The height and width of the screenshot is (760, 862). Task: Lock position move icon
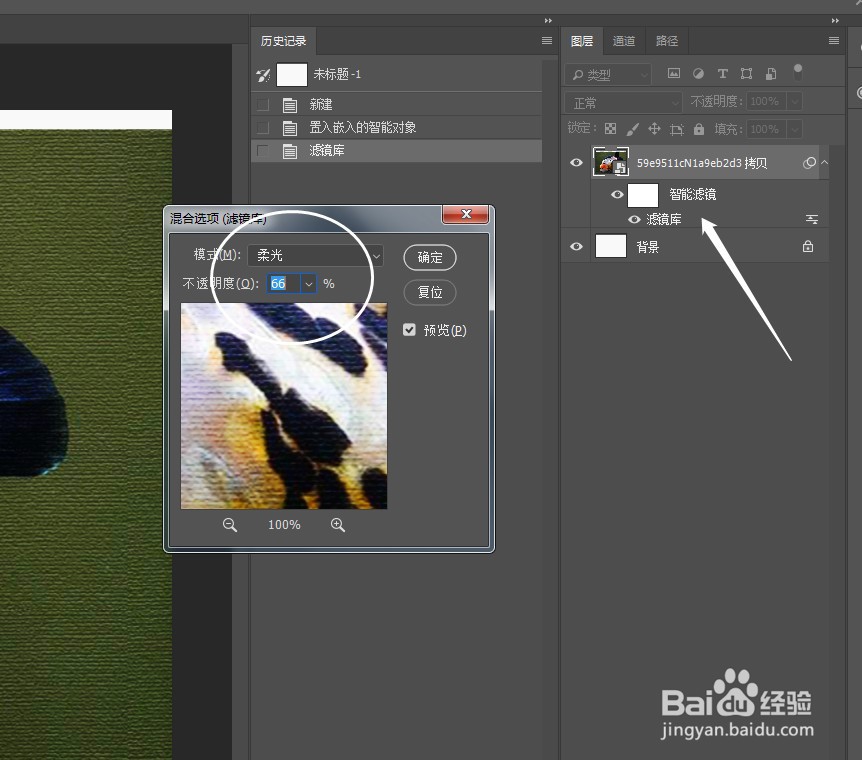pyautogui.click(x=654, y=129)
